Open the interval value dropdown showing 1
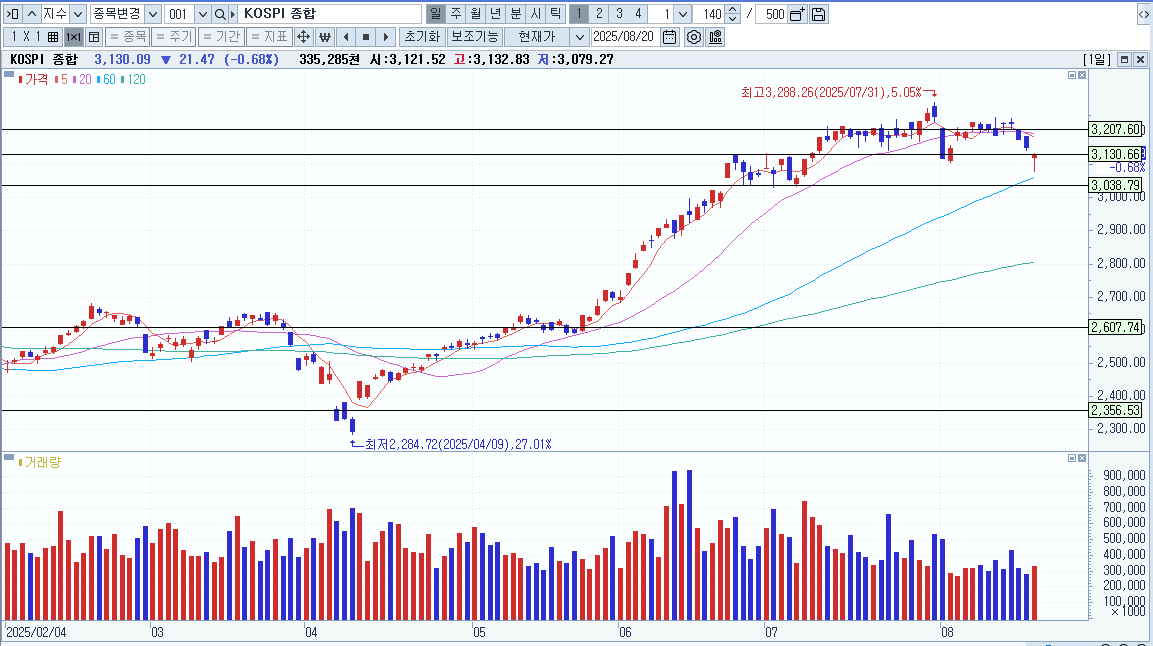 [x=682, y=14]
